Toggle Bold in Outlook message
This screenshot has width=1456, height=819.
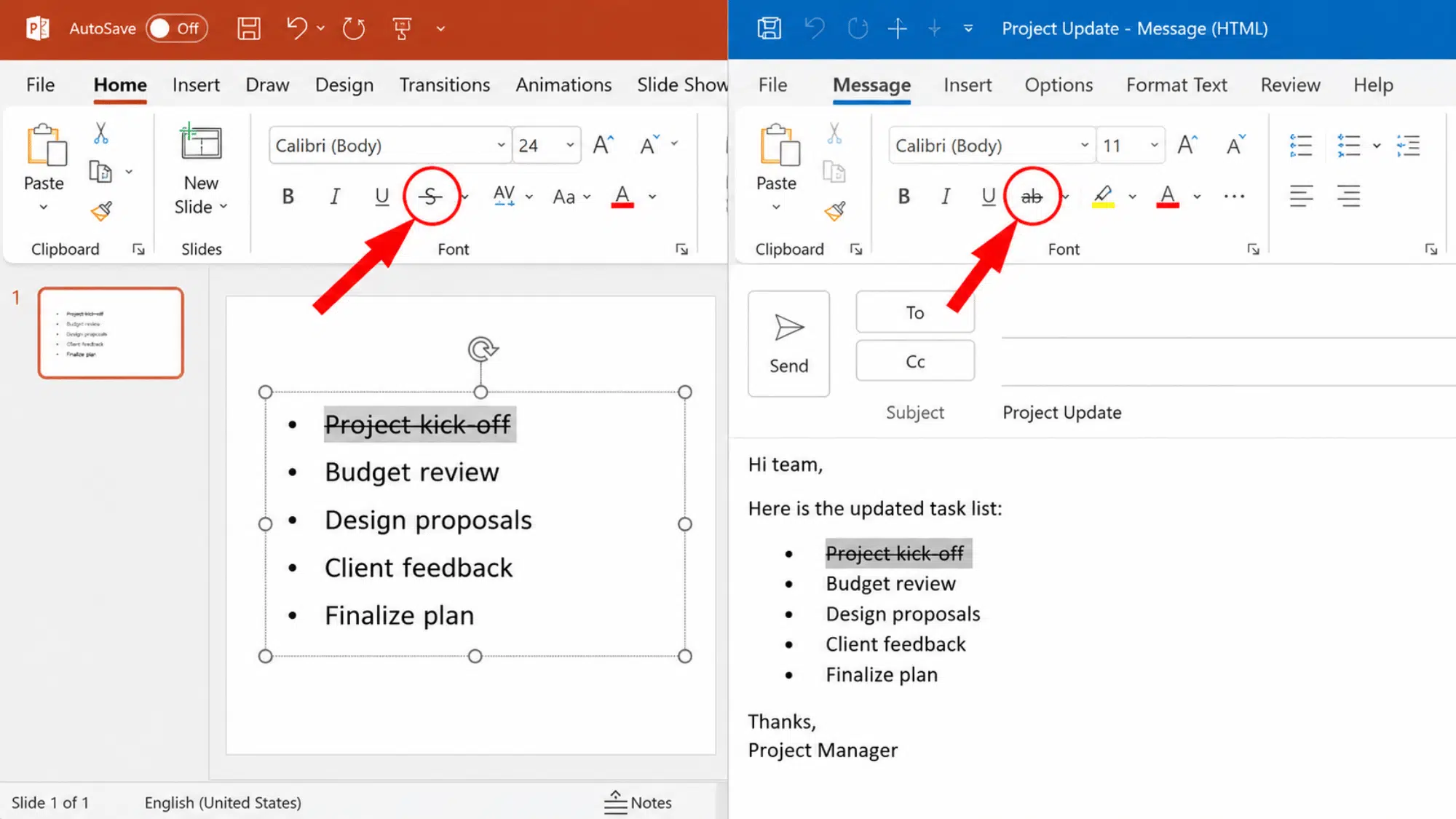click(904, 196)
